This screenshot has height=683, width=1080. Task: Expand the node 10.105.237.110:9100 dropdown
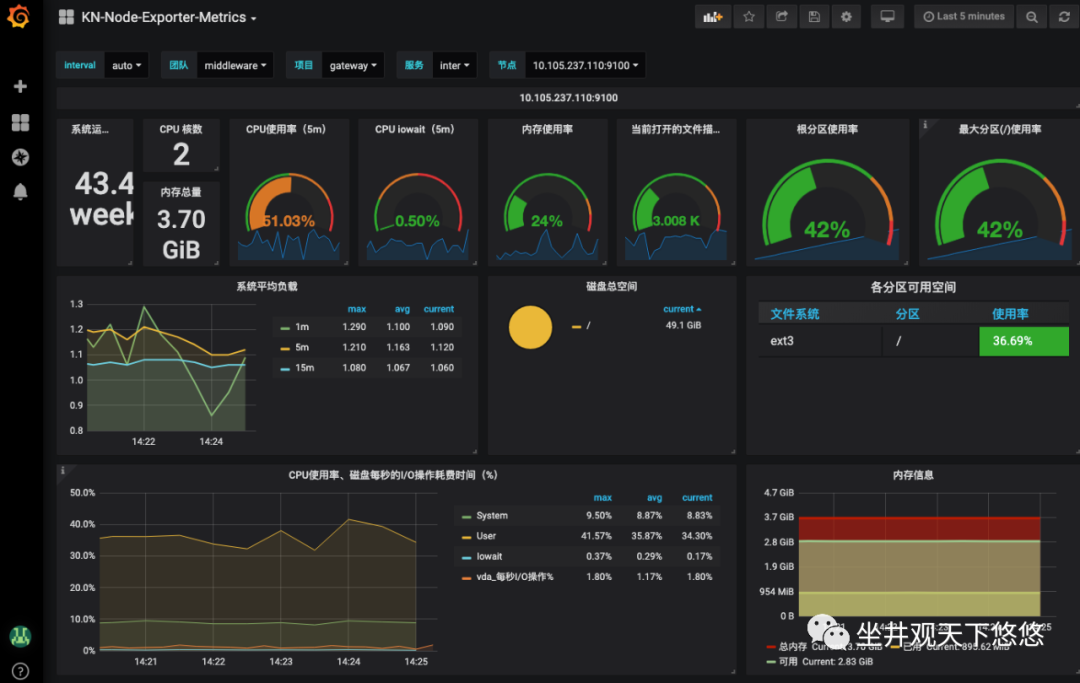[584, 66]
